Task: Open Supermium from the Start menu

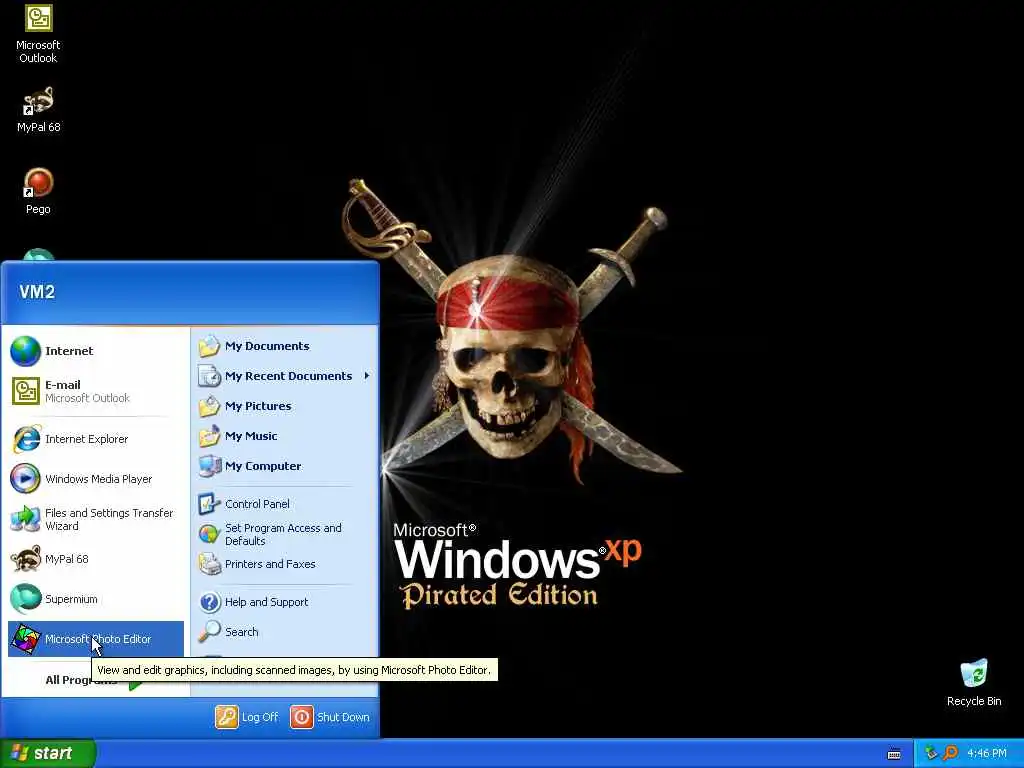Action: point(96,599)
